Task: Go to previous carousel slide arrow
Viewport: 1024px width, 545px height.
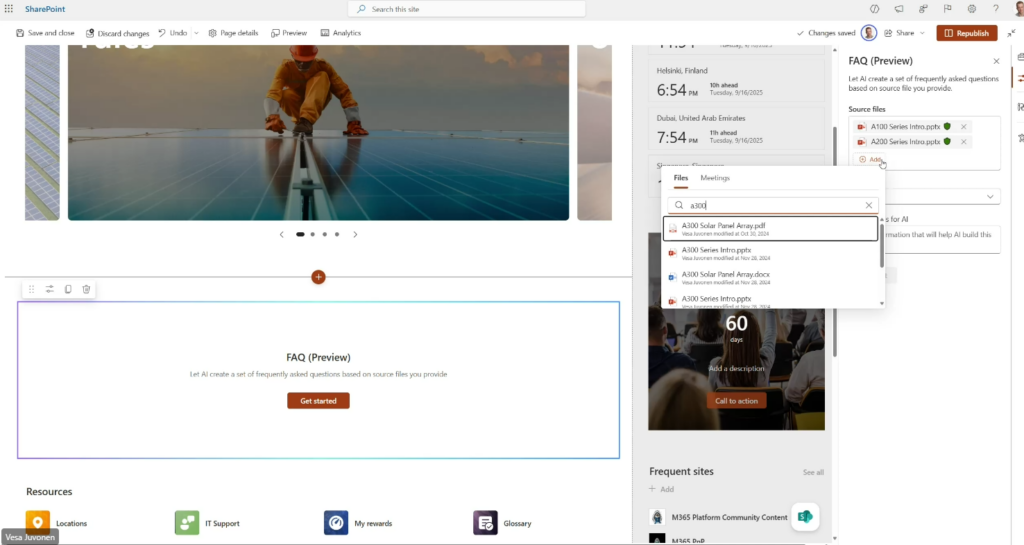Action: pos(281,234)
